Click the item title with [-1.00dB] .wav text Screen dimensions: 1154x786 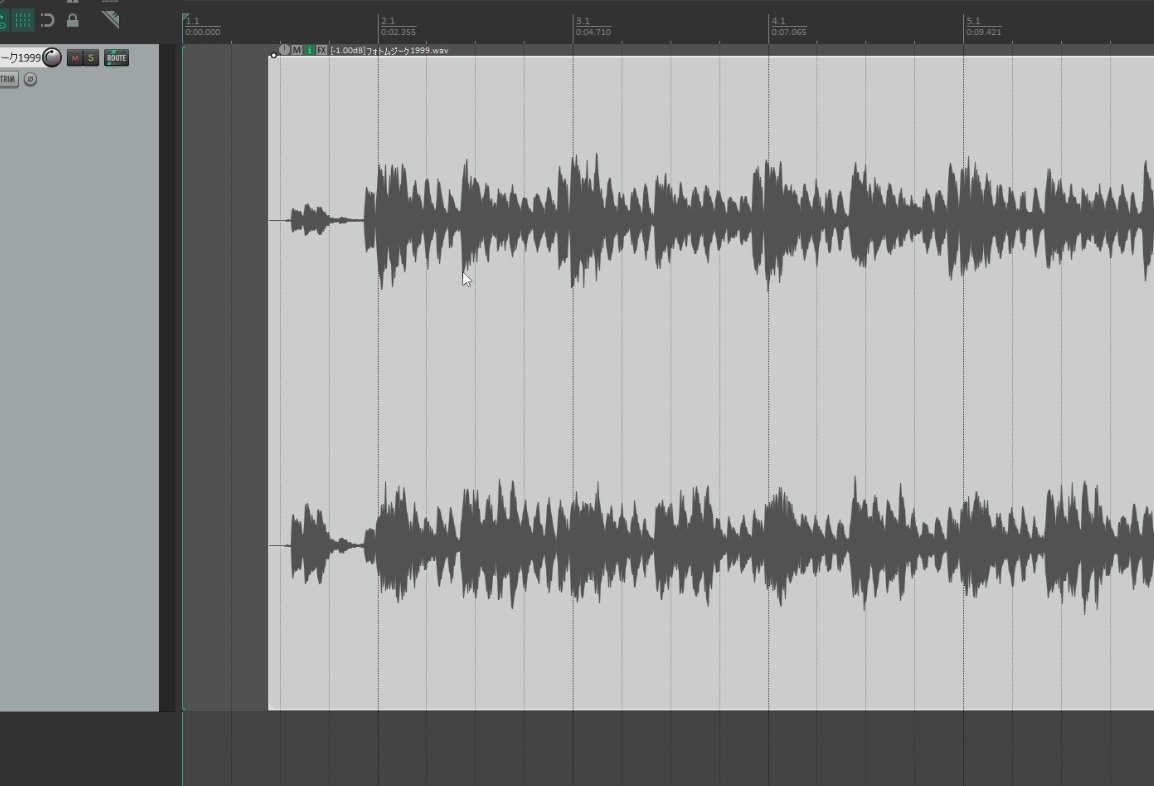[389, 50]
